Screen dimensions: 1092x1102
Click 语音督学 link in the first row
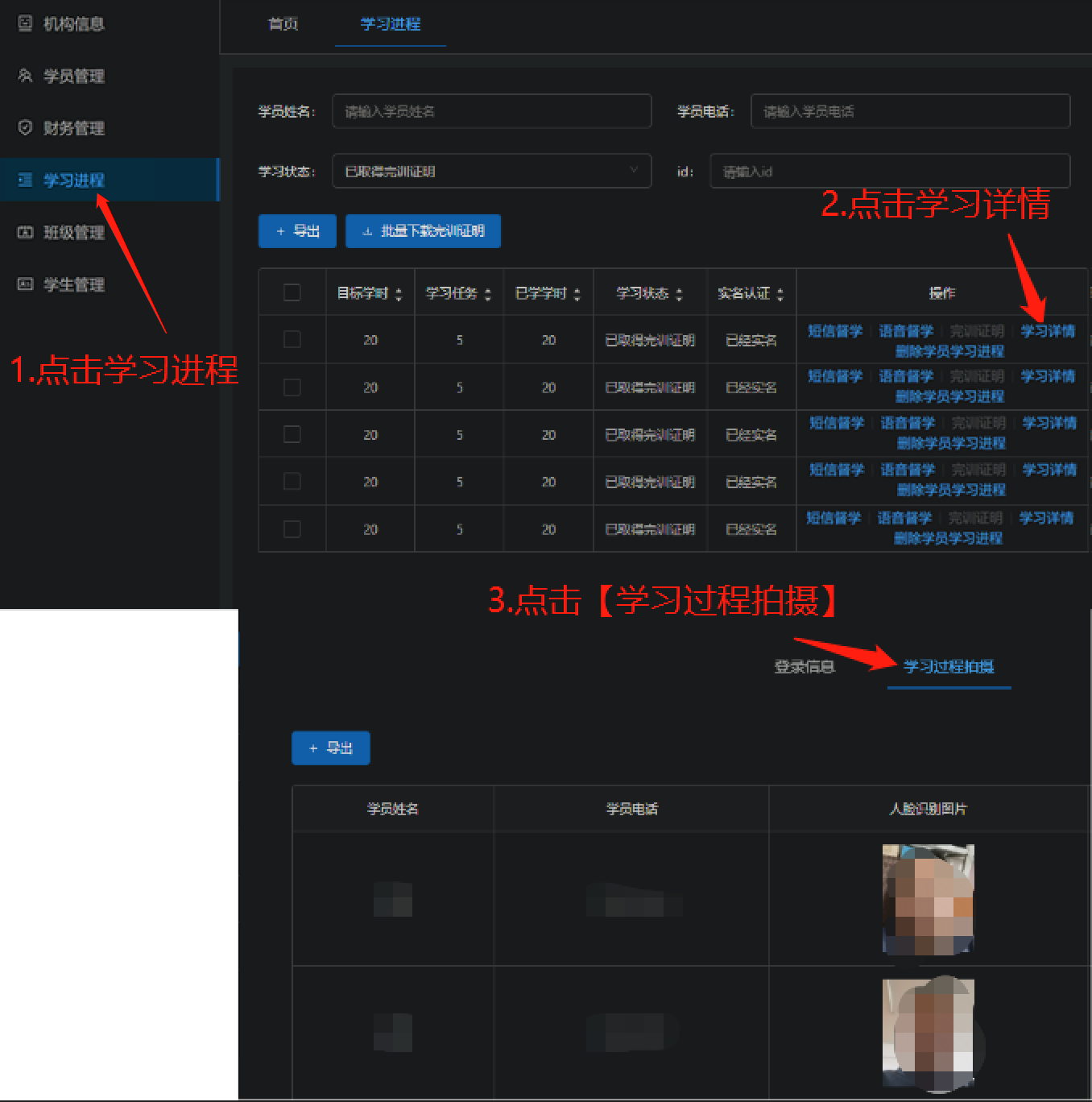(x=906, y=330)
